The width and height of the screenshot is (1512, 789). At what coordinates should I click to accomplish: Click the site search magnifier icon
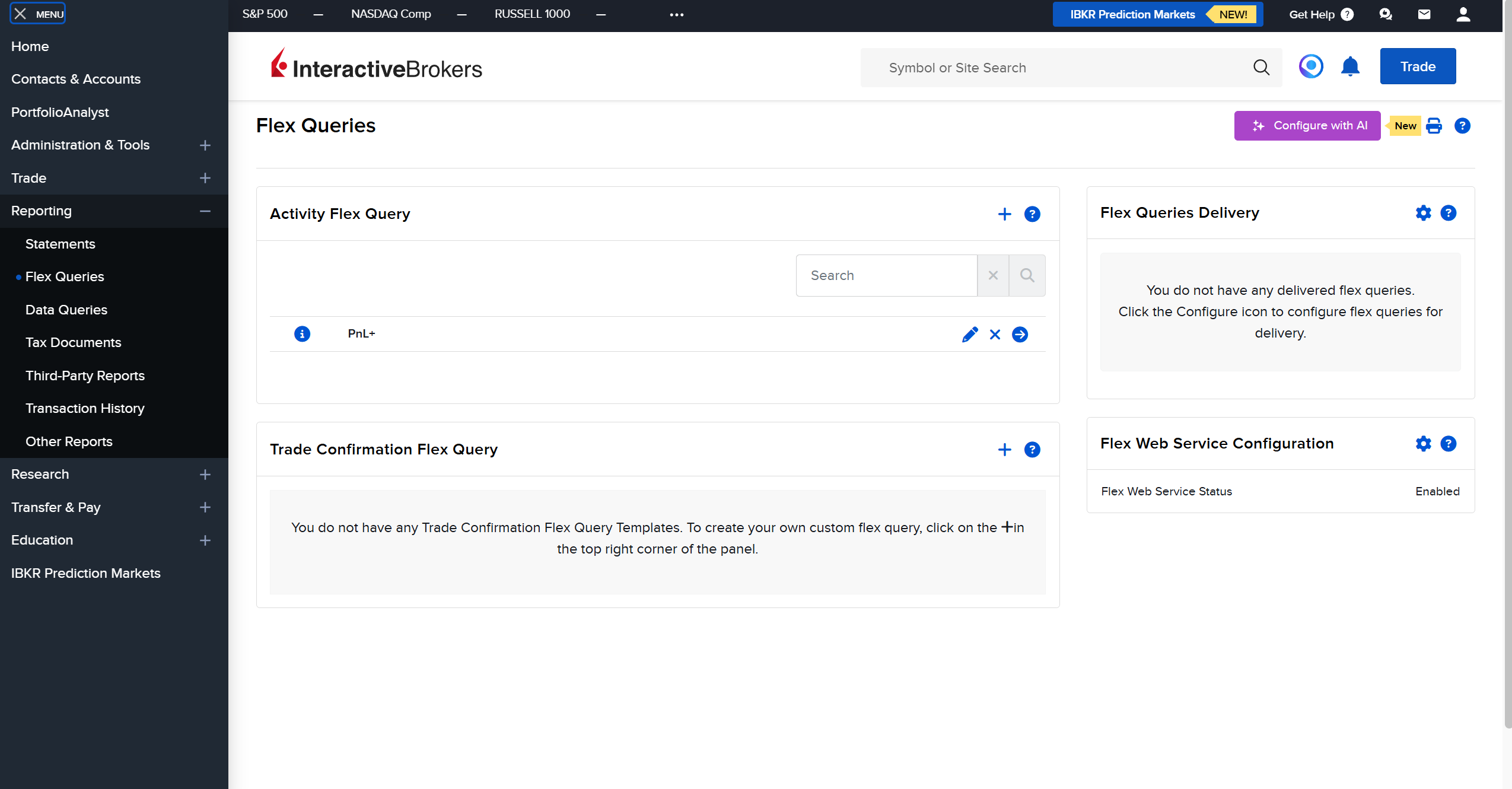[x=1262, y=68]
